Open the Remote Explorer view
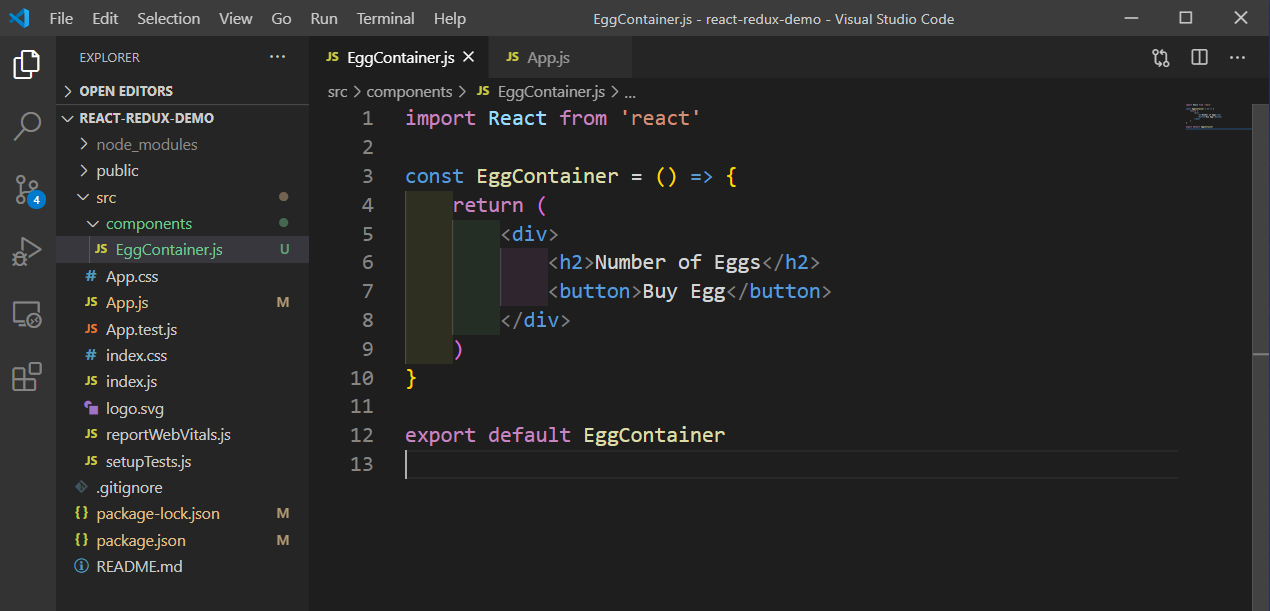The width and height of the screenshot is (1270, 611). coord(27,315)
